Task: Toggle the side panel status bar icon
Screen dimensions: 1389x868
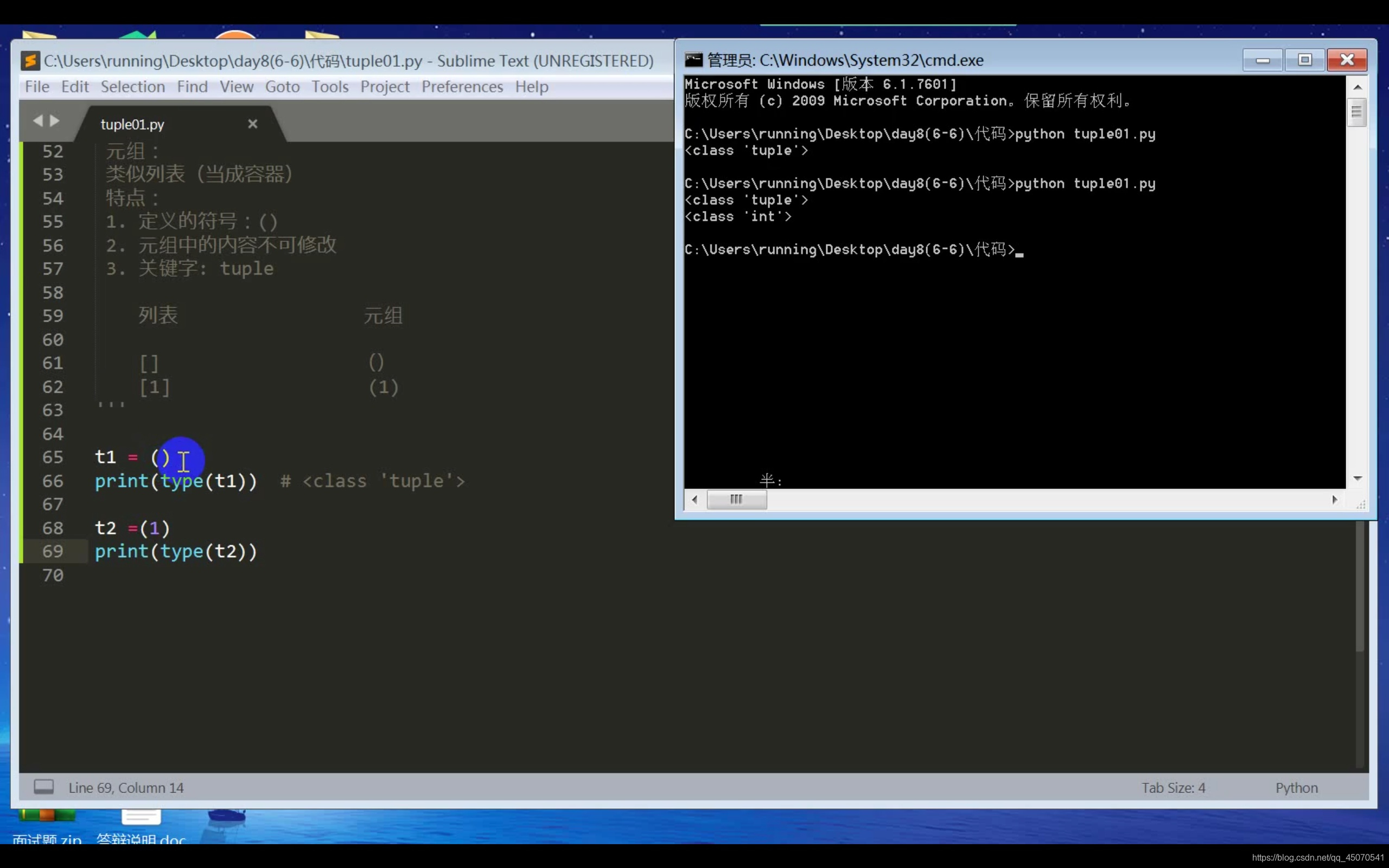Action: 43,787
